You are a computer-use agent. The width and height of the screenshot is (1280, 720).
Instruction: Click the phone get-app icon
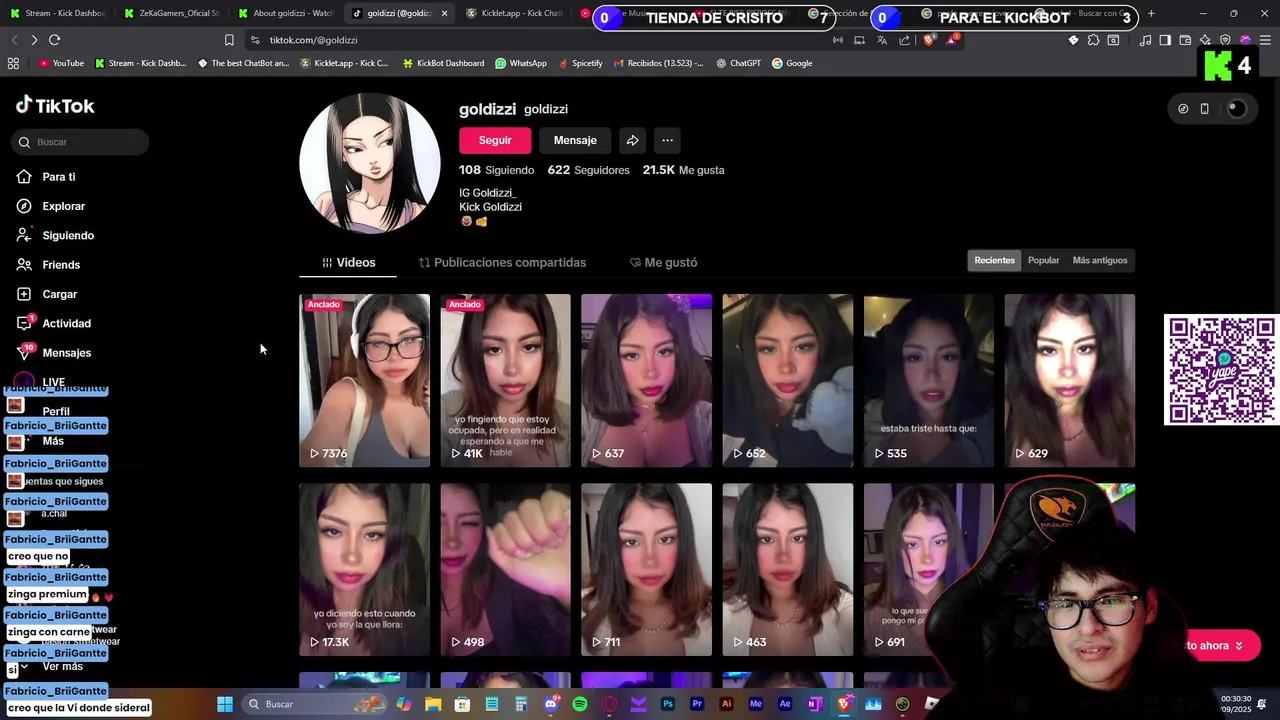pos(1204,109)
